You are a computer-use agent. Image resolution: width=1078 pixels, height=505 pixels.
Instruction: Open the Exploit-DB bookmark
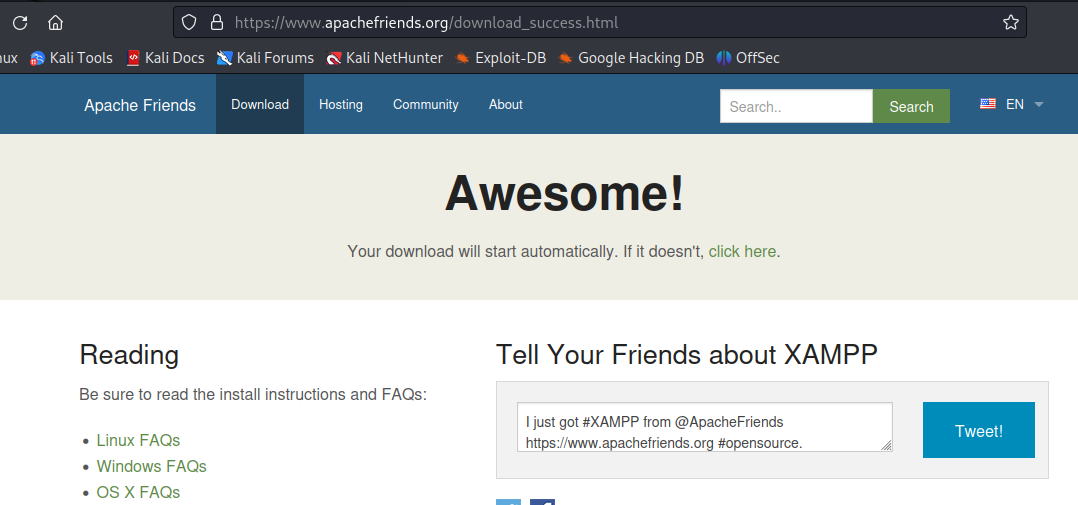click(x=500, y=58)
